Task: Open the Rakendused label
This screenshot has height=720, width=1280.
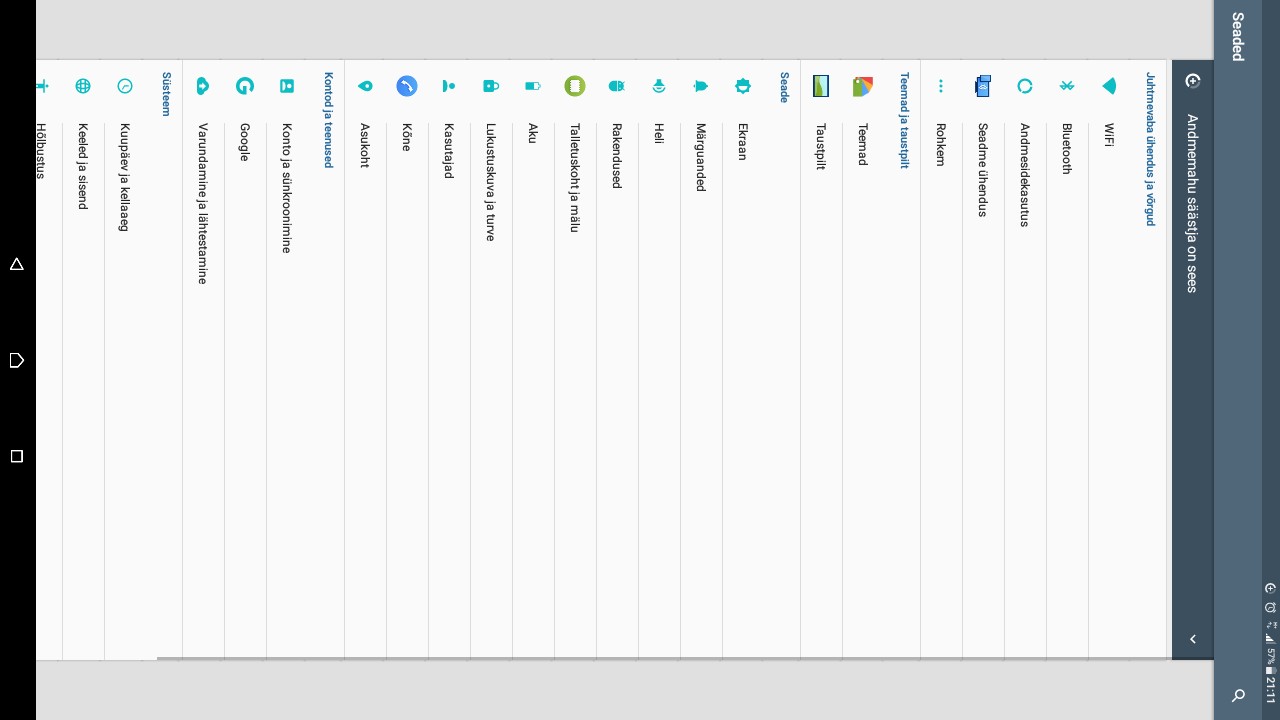Action: click(617, 155)
